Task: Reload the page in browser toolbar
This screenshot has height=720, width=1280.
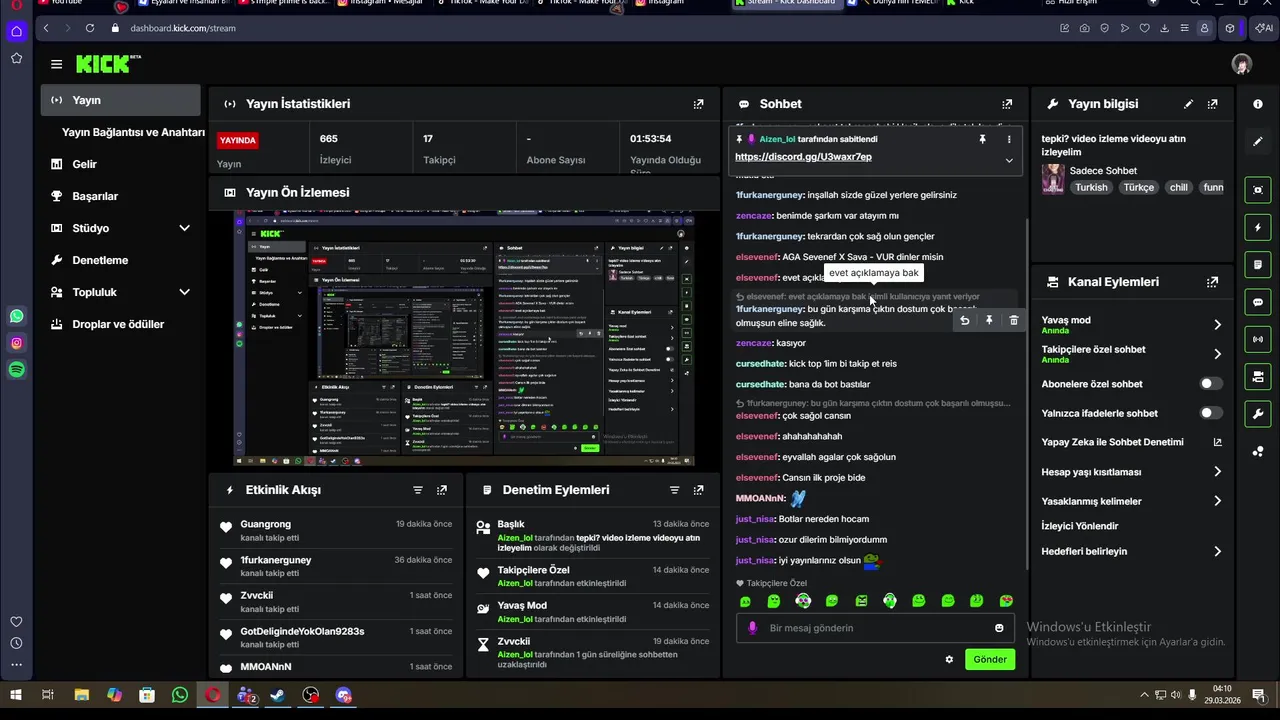Action: coord(90,28)
